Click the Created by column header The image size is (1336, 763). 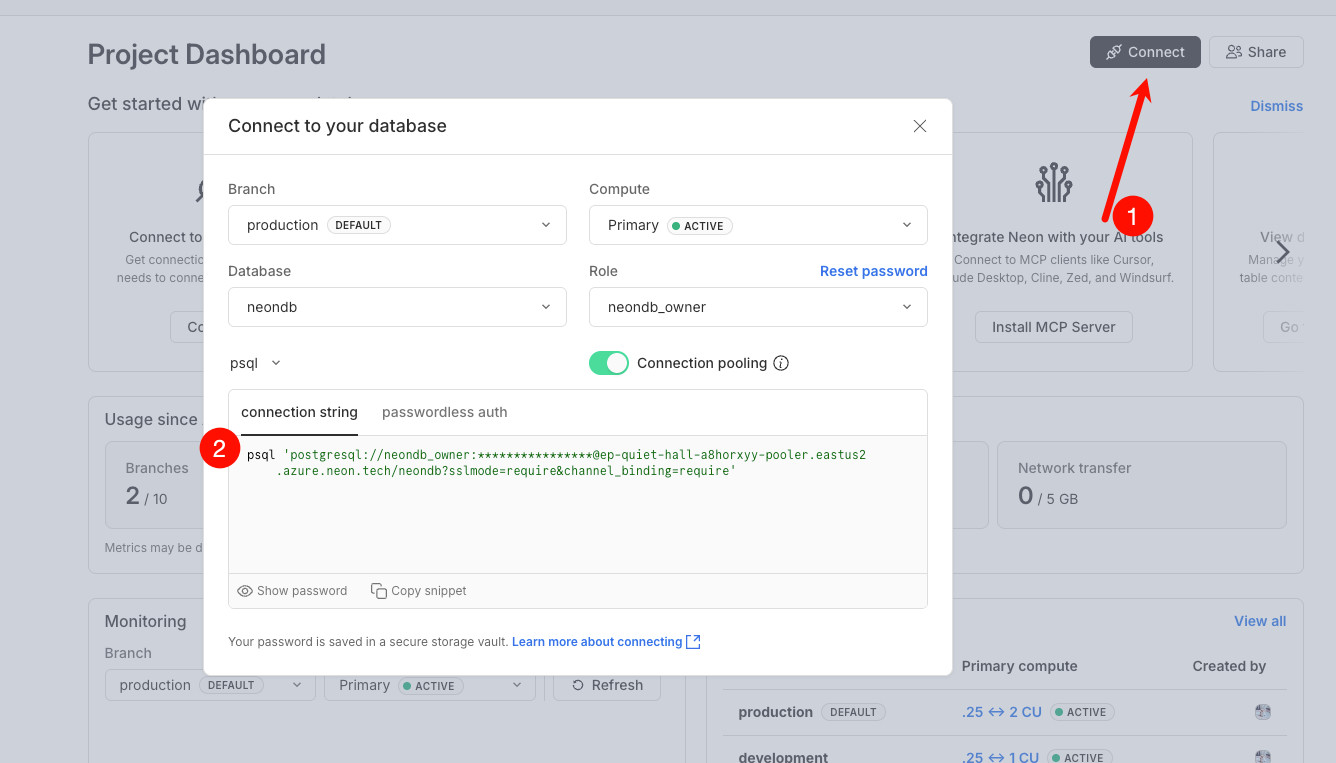click(1229, 666)
